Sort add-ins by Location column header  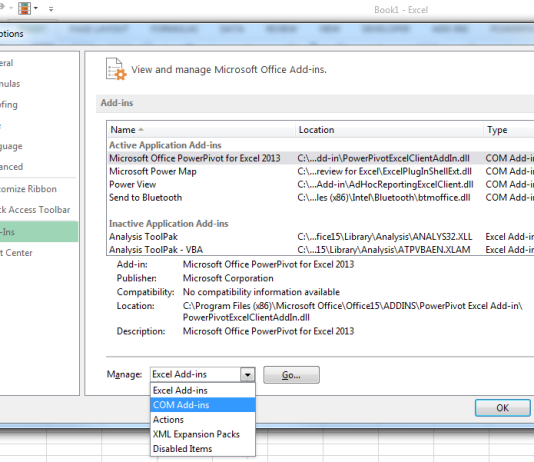pyautogui.click(x=389, y=130)
